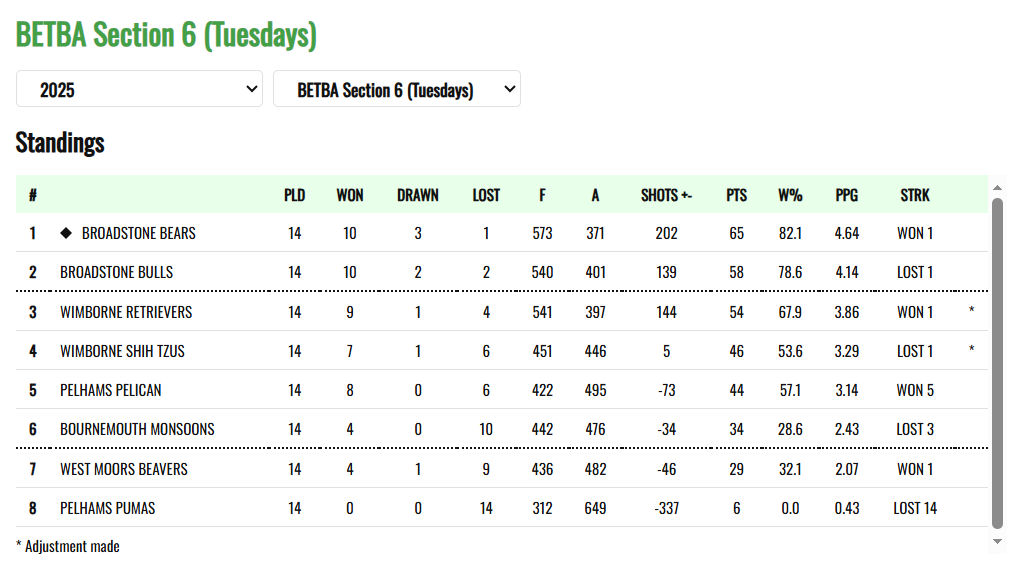
Task: Click the diamond icon beside Broadstone Bears
Action: 66,233
